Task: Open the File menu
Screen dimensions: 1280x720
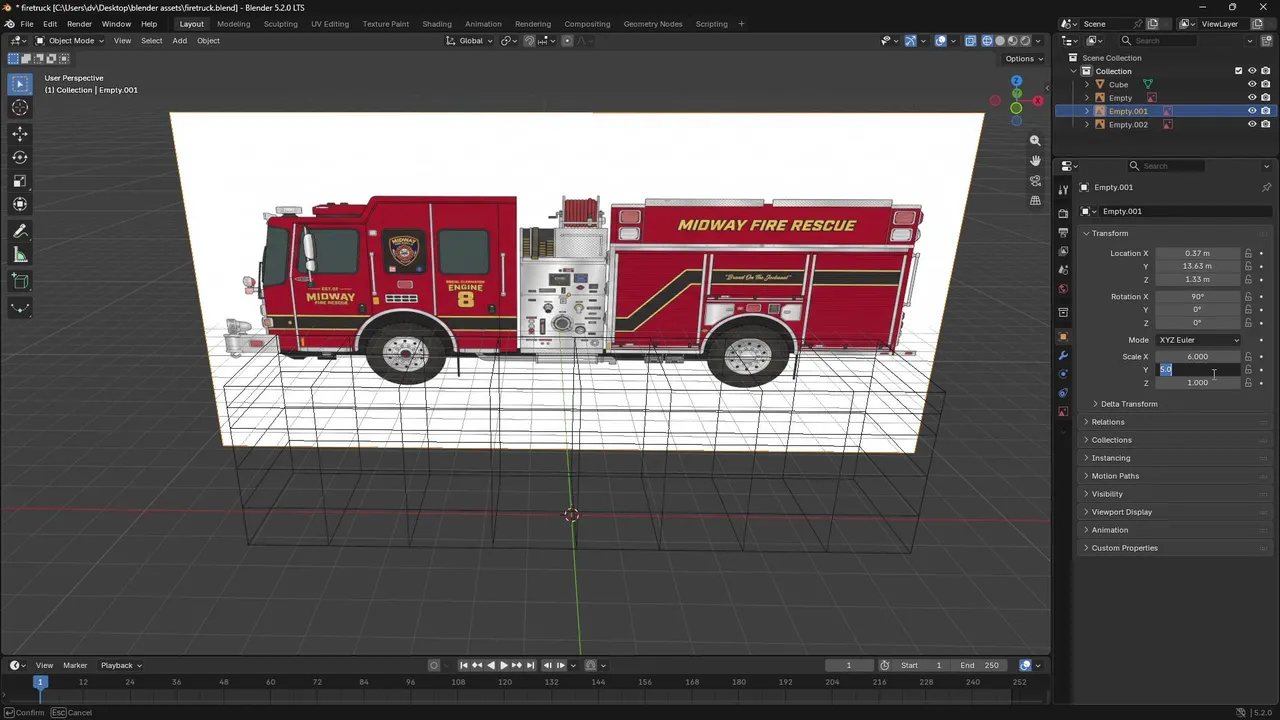Action: click(x=27, y=24)
